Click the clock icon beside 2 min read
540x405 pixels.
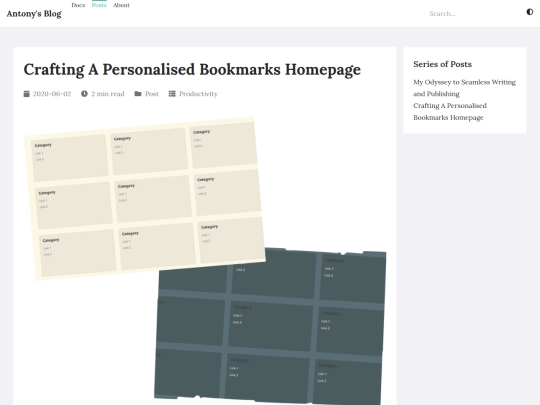pos(84,94)
